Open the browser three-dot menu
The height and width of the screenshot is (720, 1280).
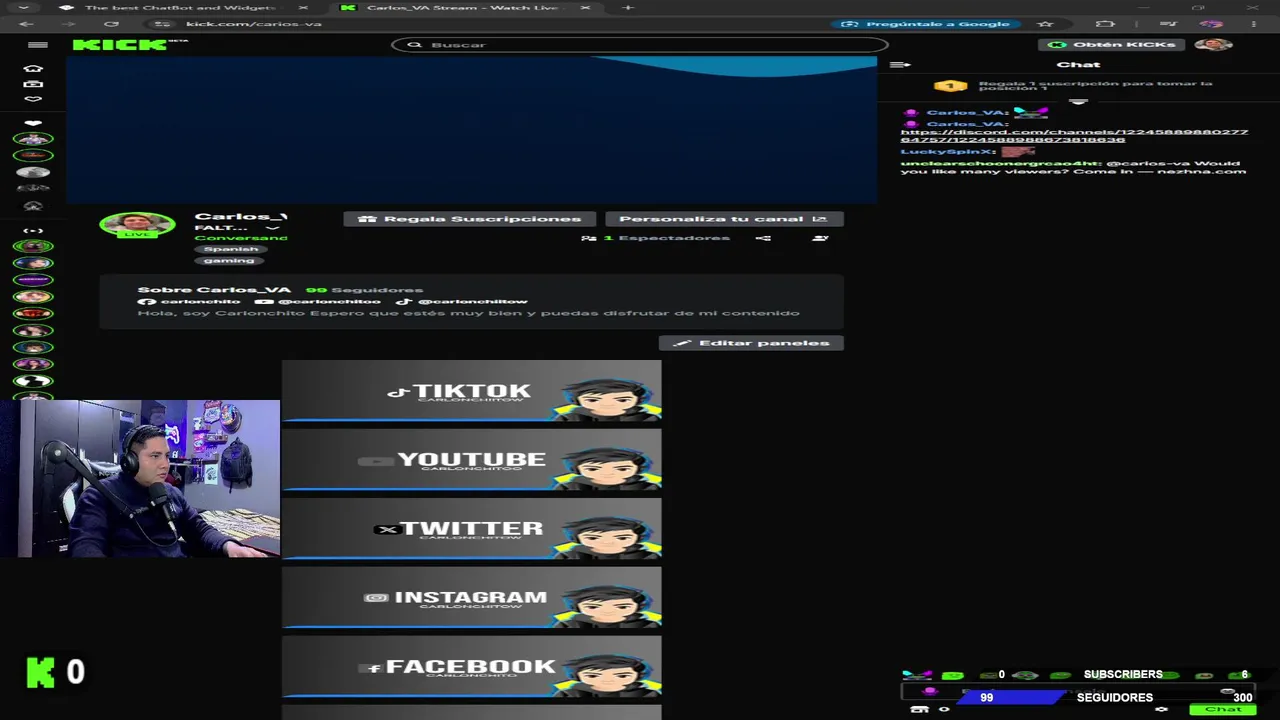click(1253, 23)
